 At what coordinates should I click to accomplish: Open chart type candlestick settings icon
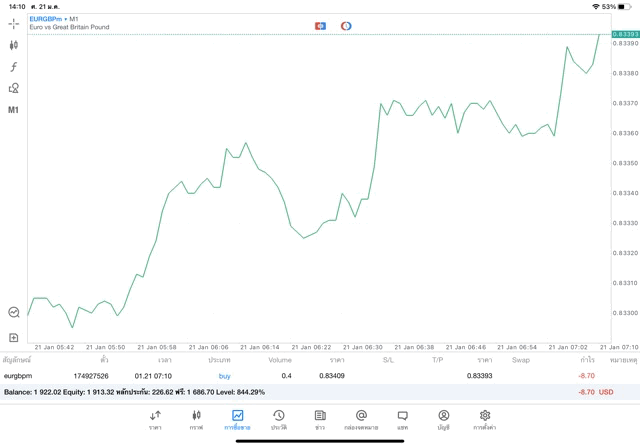14,45
